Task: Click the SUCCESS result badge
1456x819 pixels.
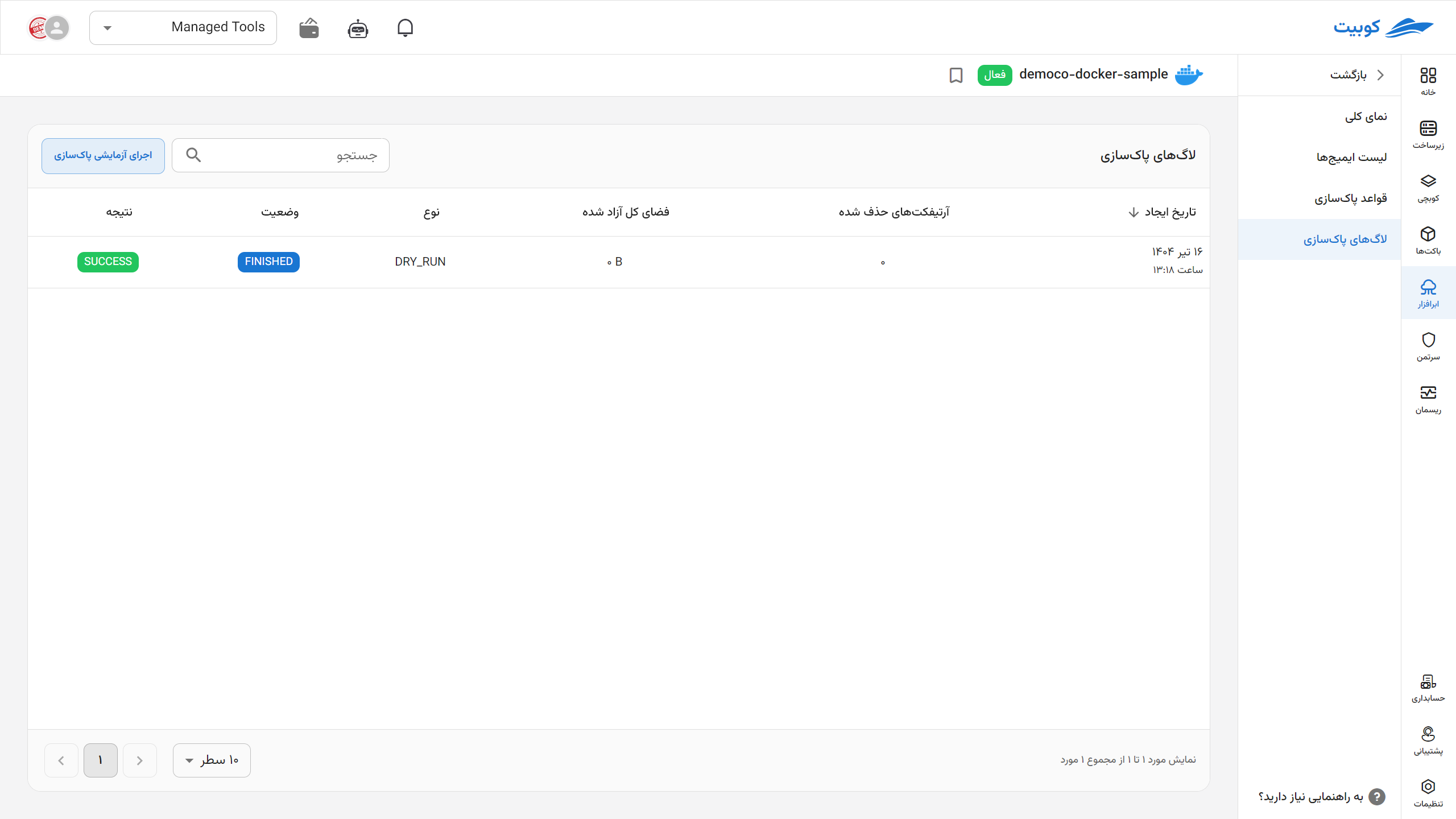Action: point(108,262)
